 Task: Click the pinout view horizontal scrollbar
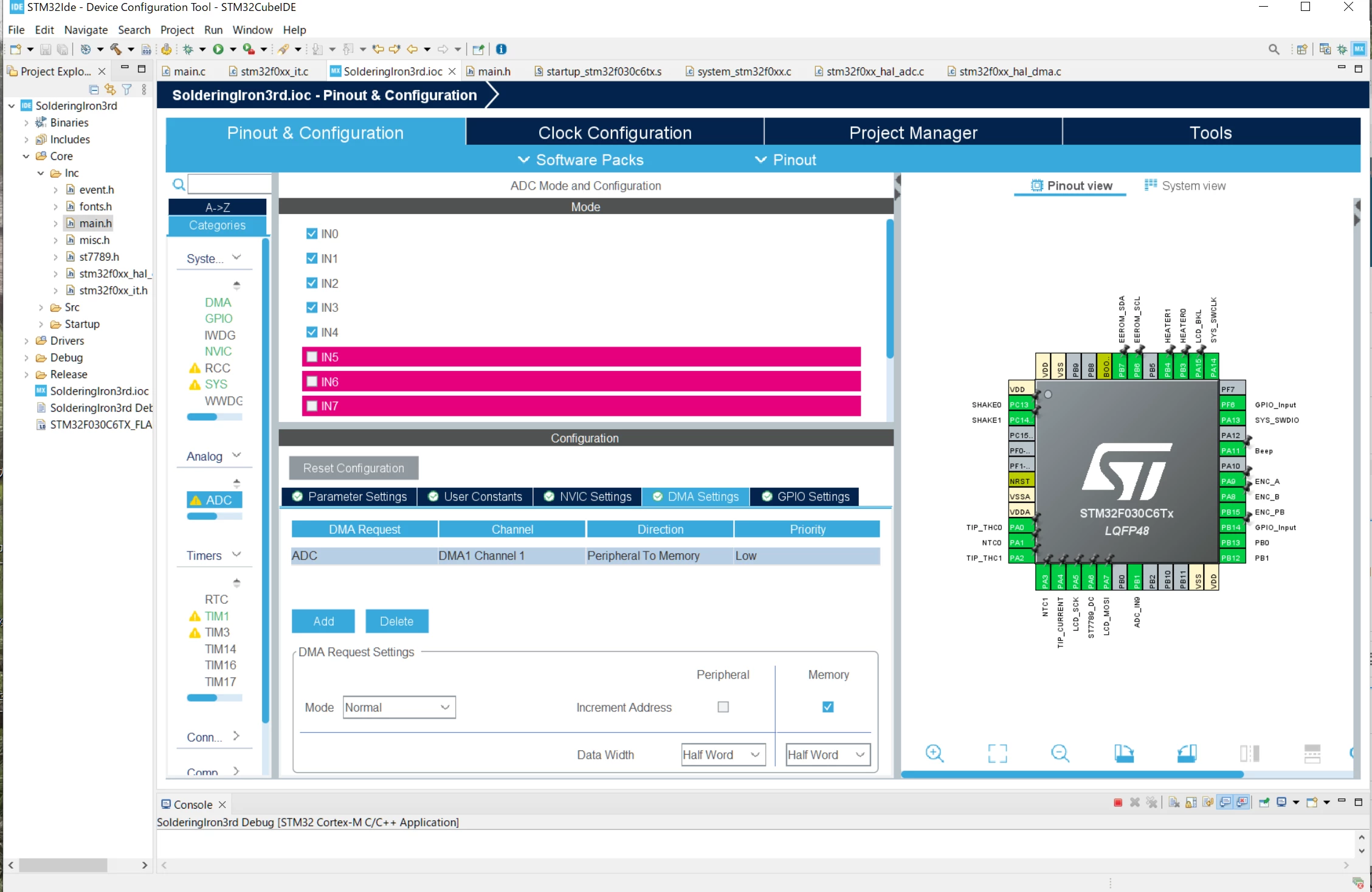point(1072,774)
